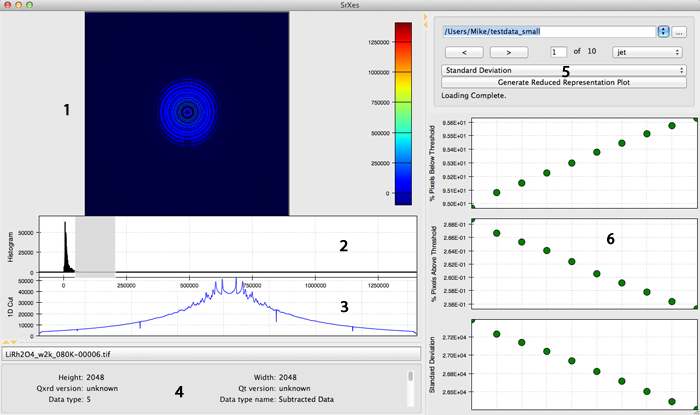Screen dimensions: 700x415
Task: Click the metadata panel vertical scrollbar
Action: pyautogui.click(x=410, y=388)
